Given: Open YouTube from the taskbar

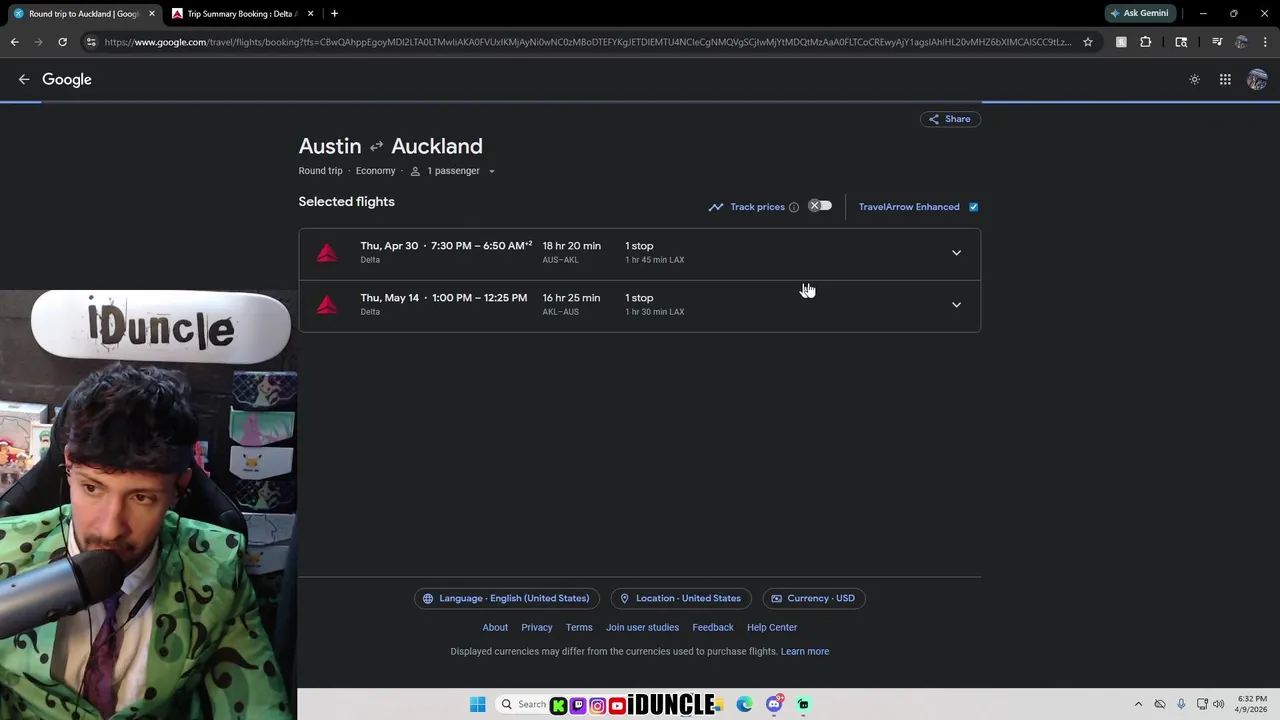Looking at the screenshot, I should click(x=617, y=706).
